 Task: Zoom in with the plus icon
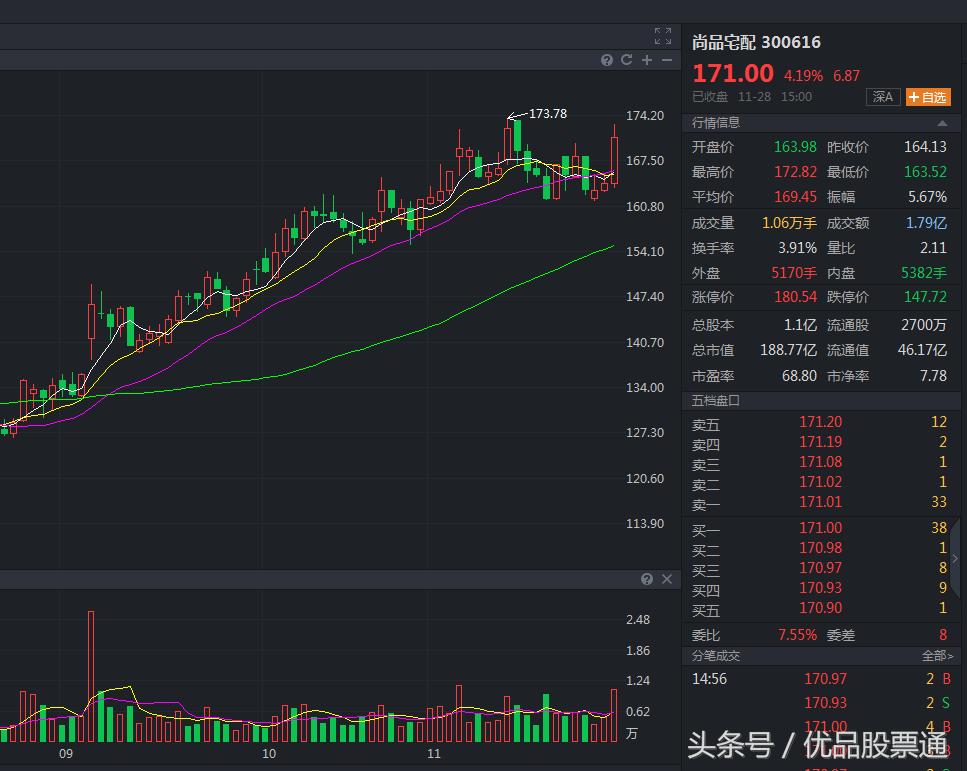pos(646,60)
